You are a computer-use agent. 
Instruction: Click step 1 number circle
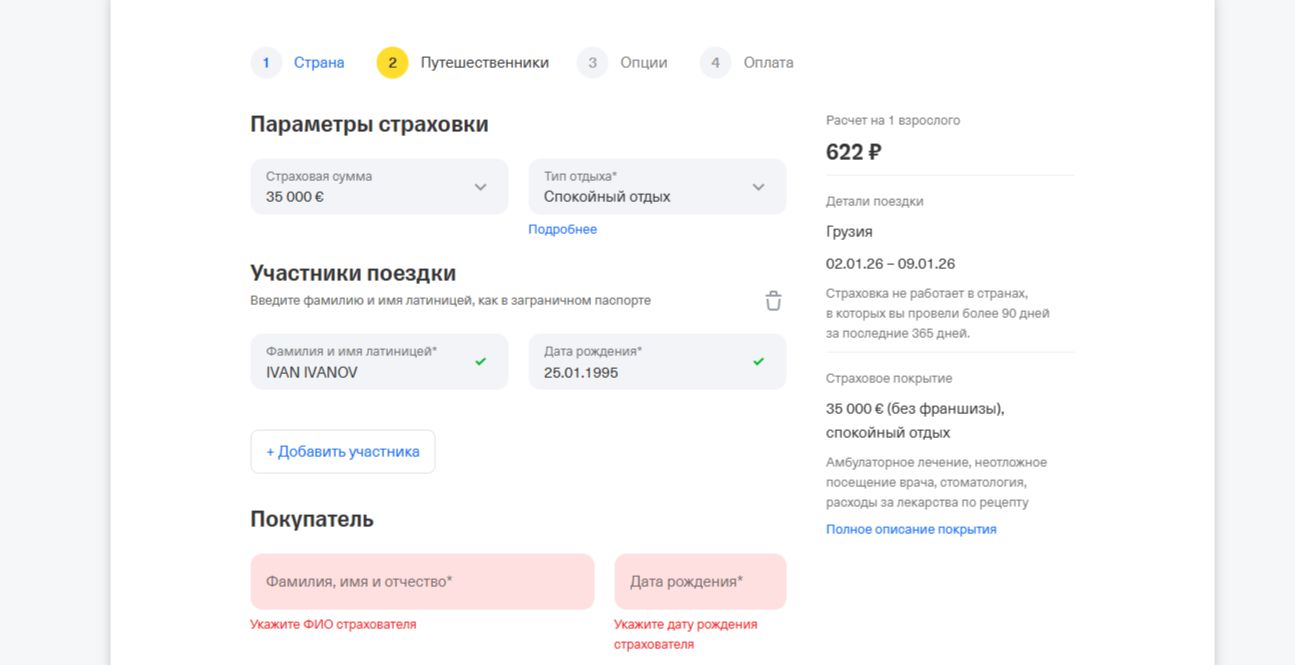266,63
